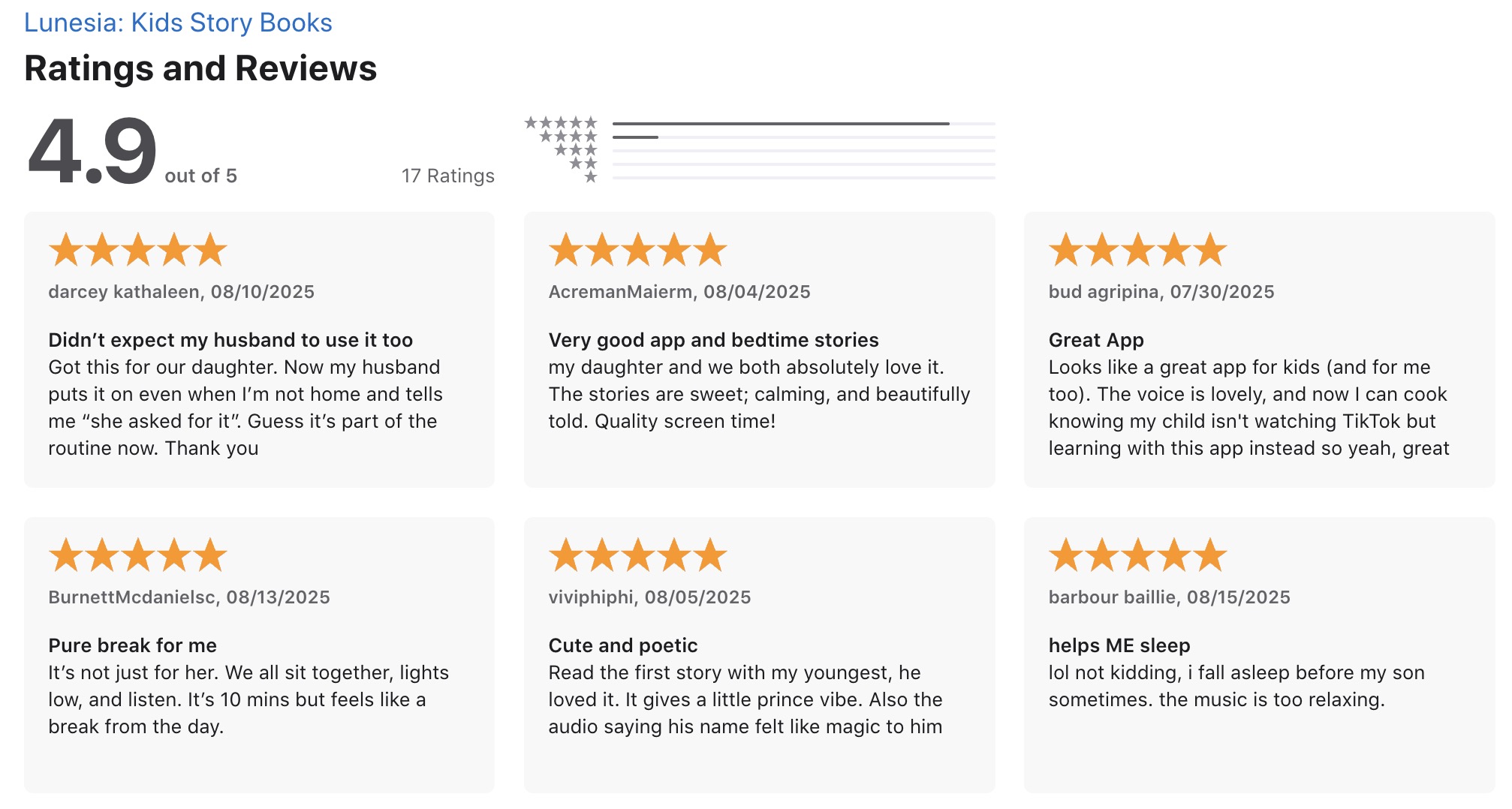Click the four-star rating bar

[x=803, y=137]
